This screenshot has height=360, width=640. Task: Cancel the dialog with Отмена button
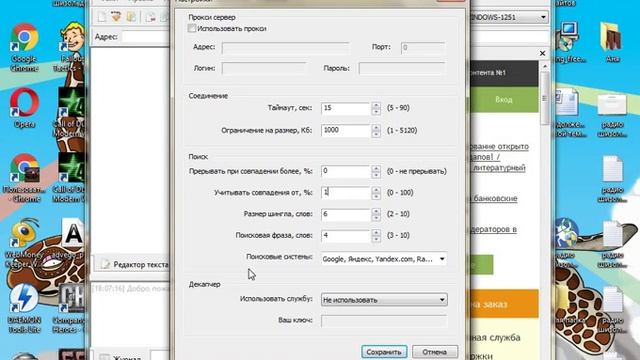point(435,352)
